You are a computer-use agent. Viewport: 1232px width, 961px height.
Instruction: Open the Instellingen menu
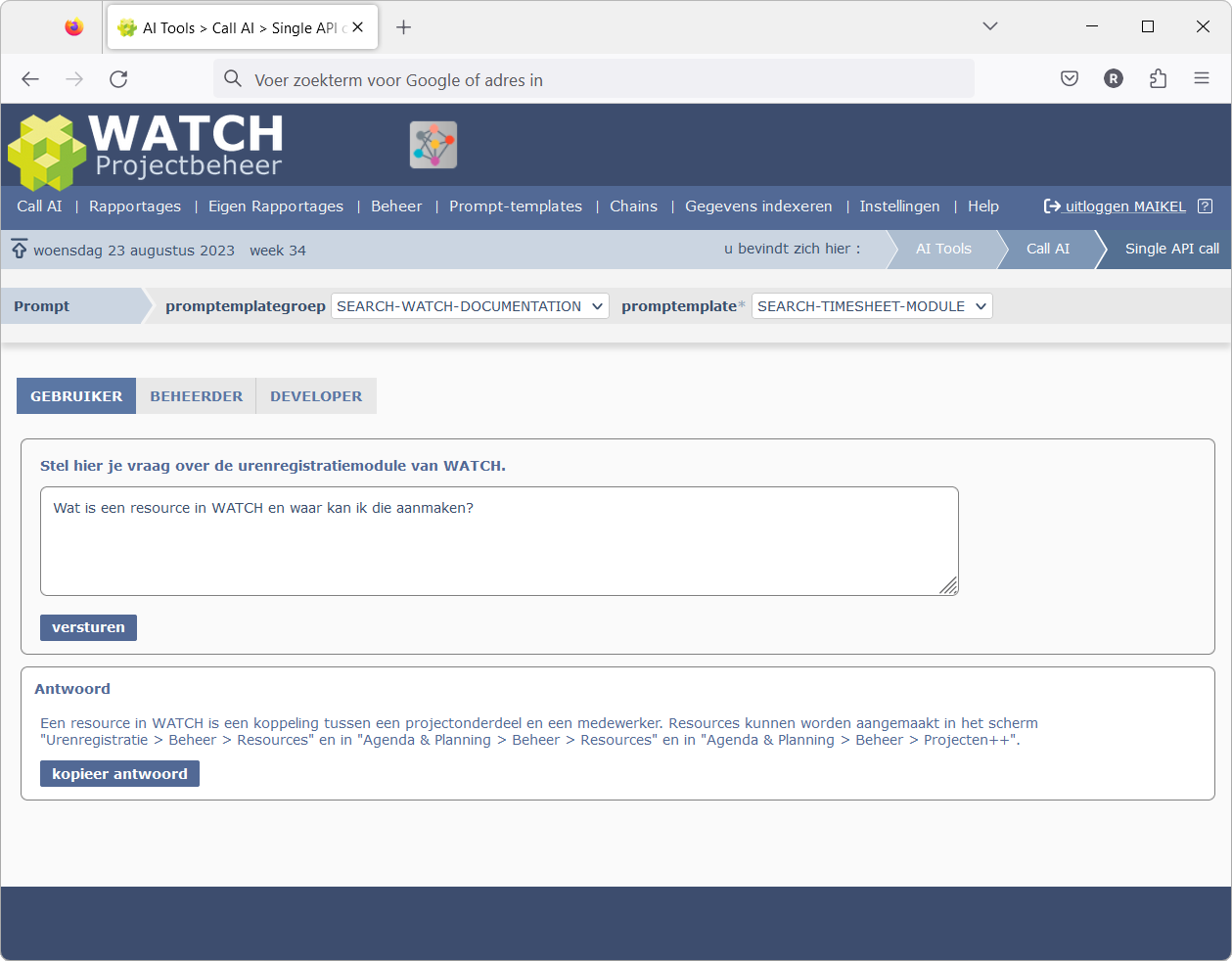click(899, 206)
